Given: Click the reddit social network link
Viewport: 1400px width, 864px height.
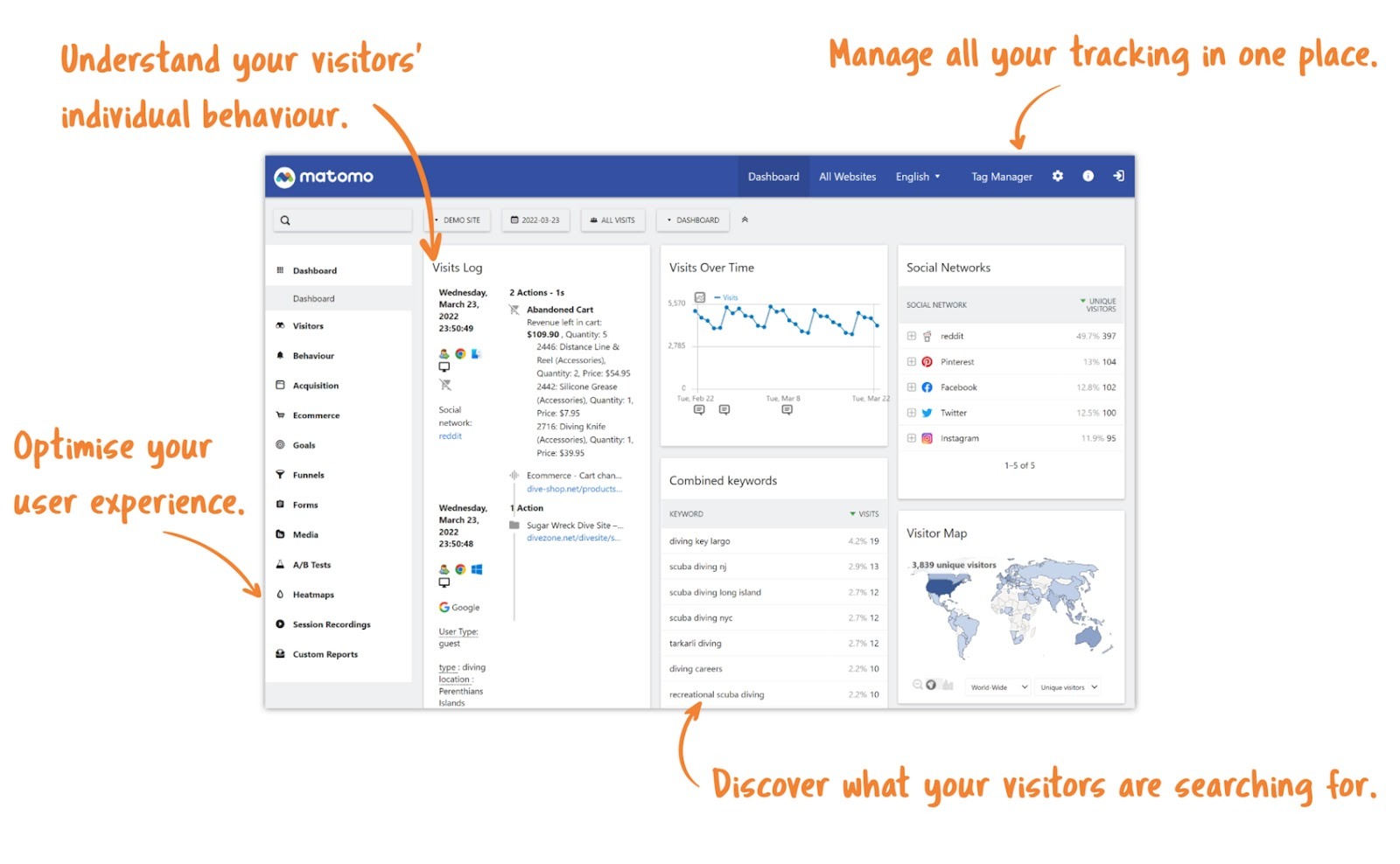Looking at the screenshot, I should (450, 435).
